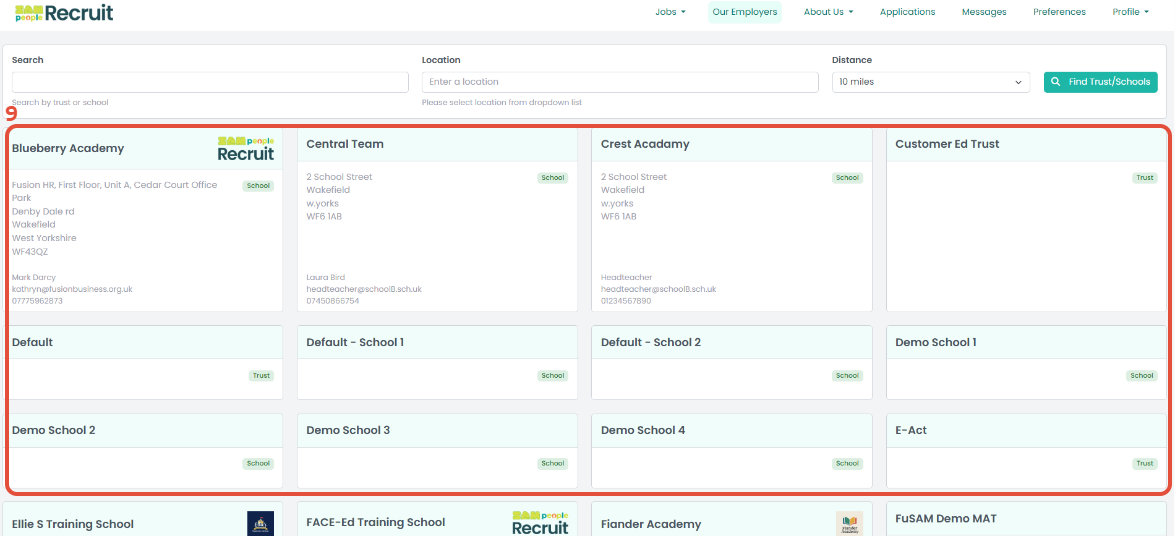Viewport: 1175px width, 536px height.
Task: Open the Applications page
Action: click(x=907, y=12)
